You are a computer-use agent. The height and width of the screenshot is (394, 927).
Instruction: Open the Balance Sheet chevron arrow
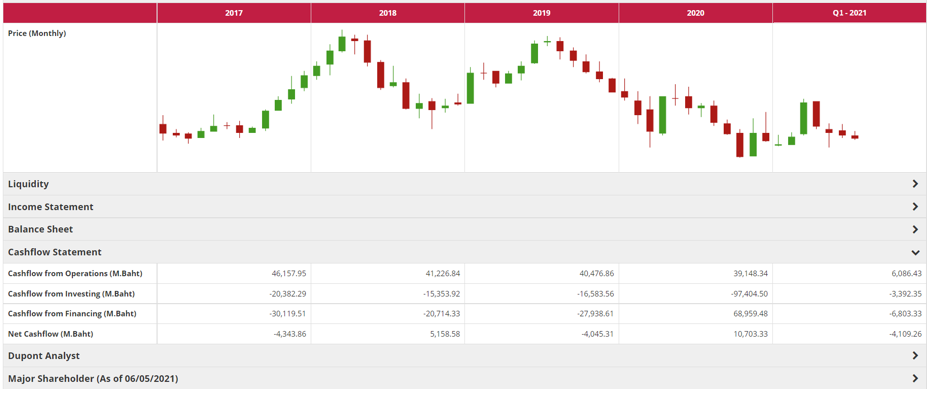(915, 229)
